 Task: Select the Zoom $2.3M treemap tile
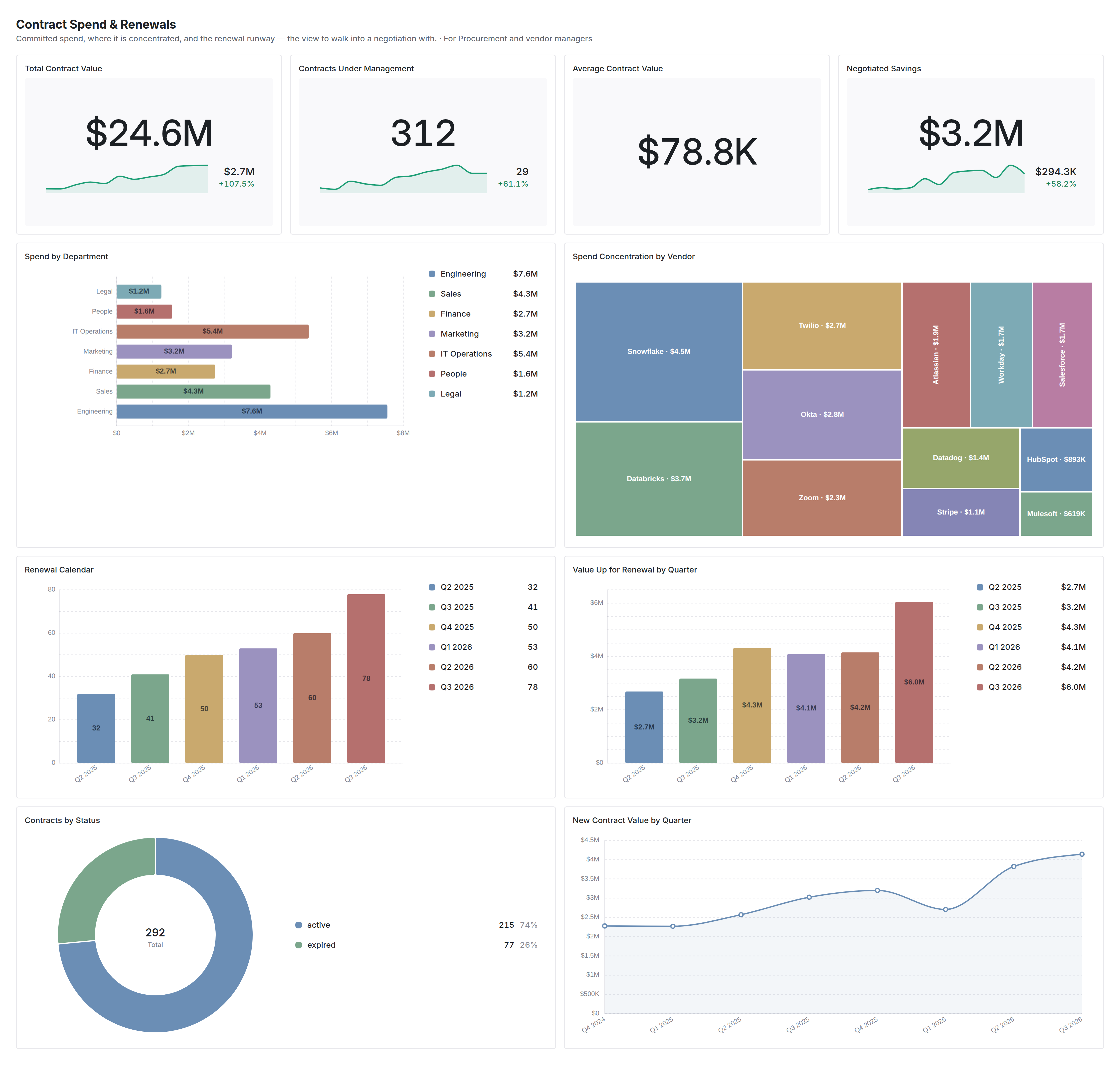pos(822,498)
